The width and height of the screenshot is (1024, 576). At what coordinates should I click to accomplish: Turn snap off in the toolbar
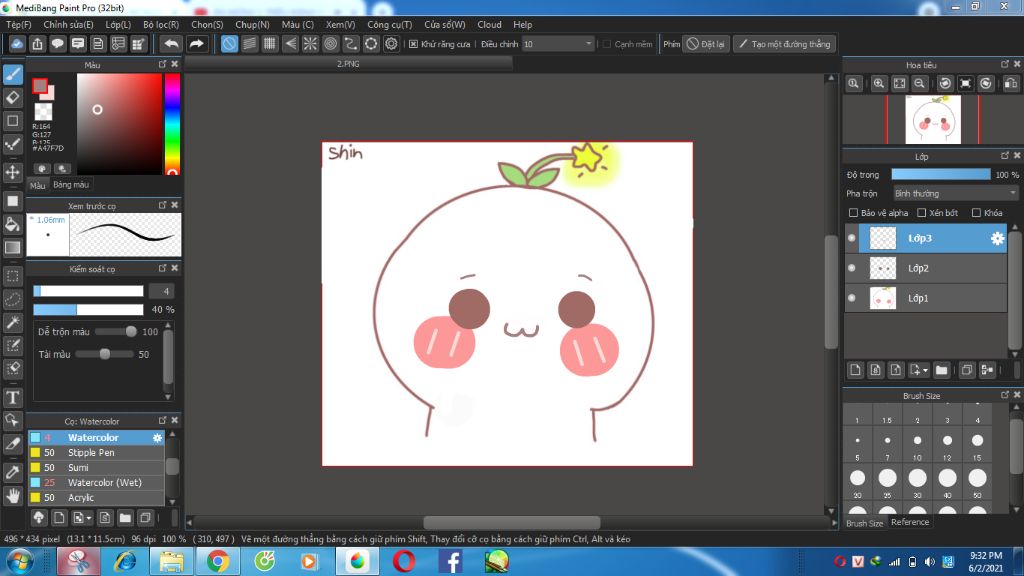point(229,44)
